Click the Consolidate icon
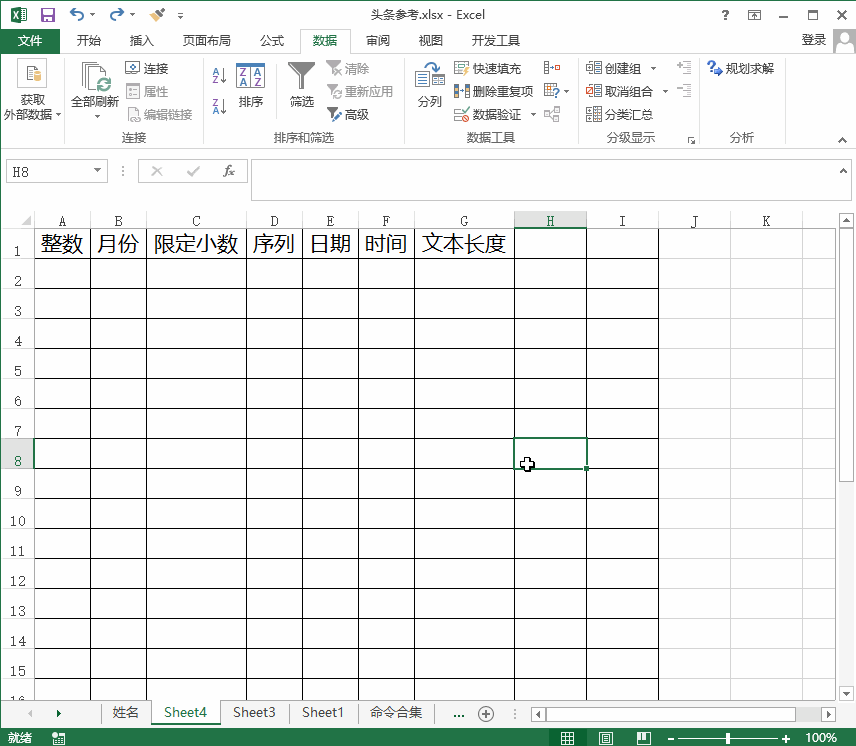The image size is (856, 746). (552, 68)
